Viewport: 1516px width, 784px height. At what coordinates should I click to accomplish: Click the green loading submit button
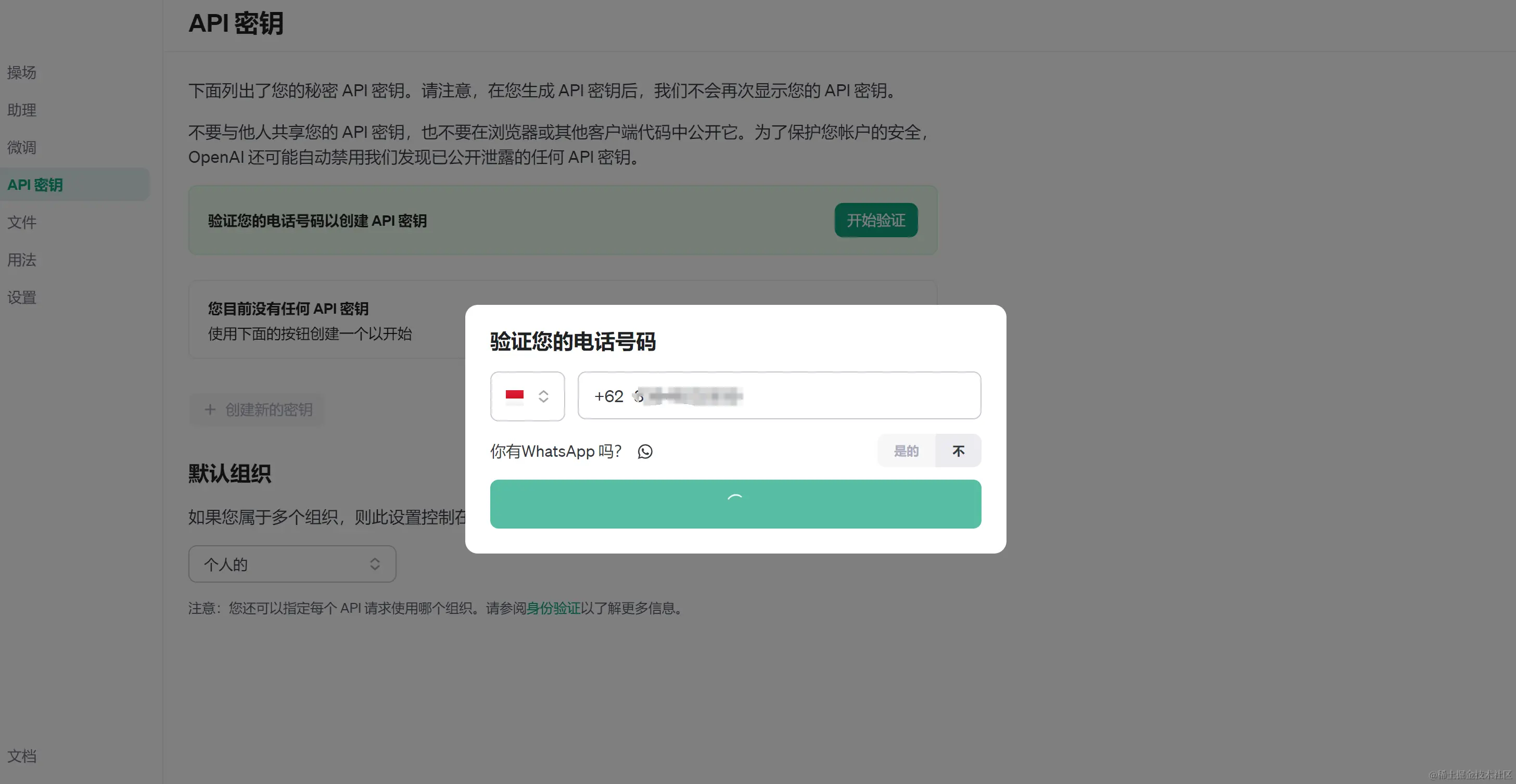click(735, 504)
